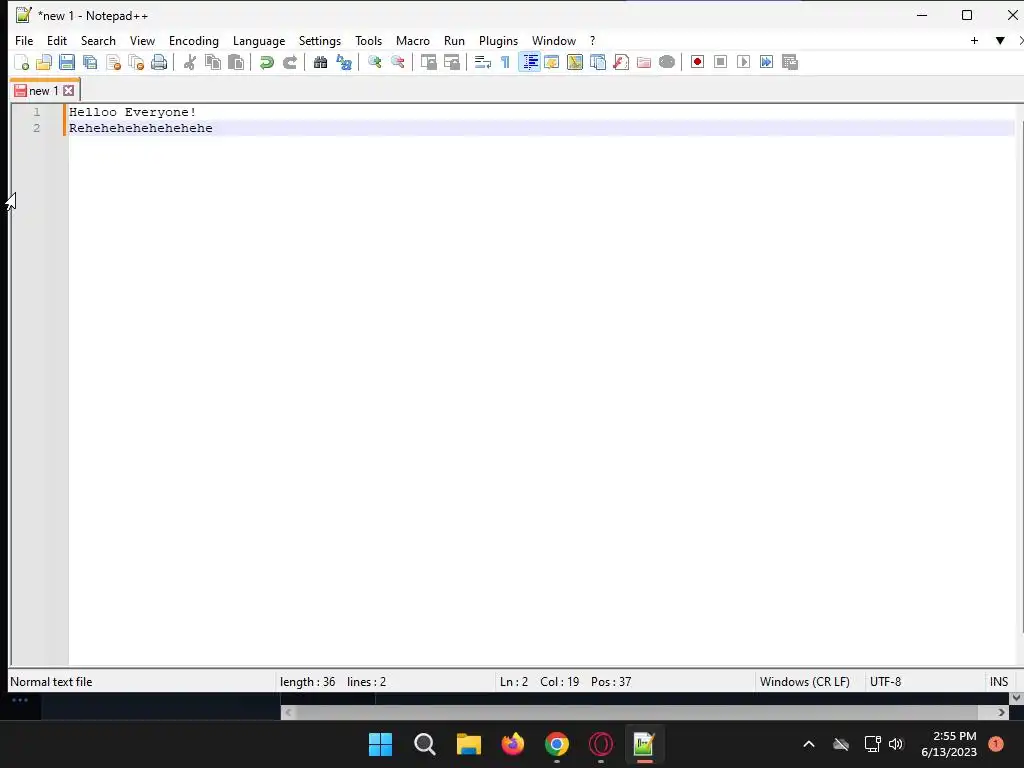Open the Tools menu
The width and height of the screenshot is (1024, 768).
coord(368,40)
